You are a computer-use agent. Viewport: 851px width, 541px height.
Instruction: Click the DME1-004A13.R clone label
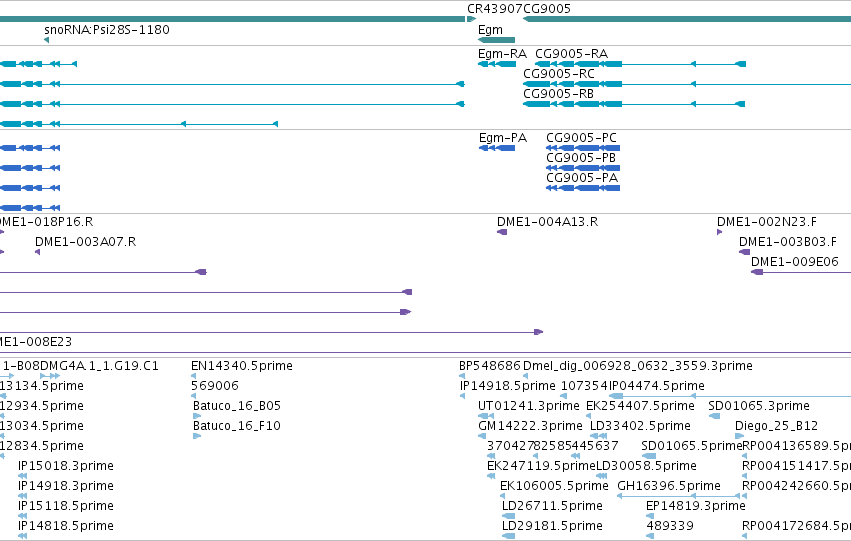[548, 222]
